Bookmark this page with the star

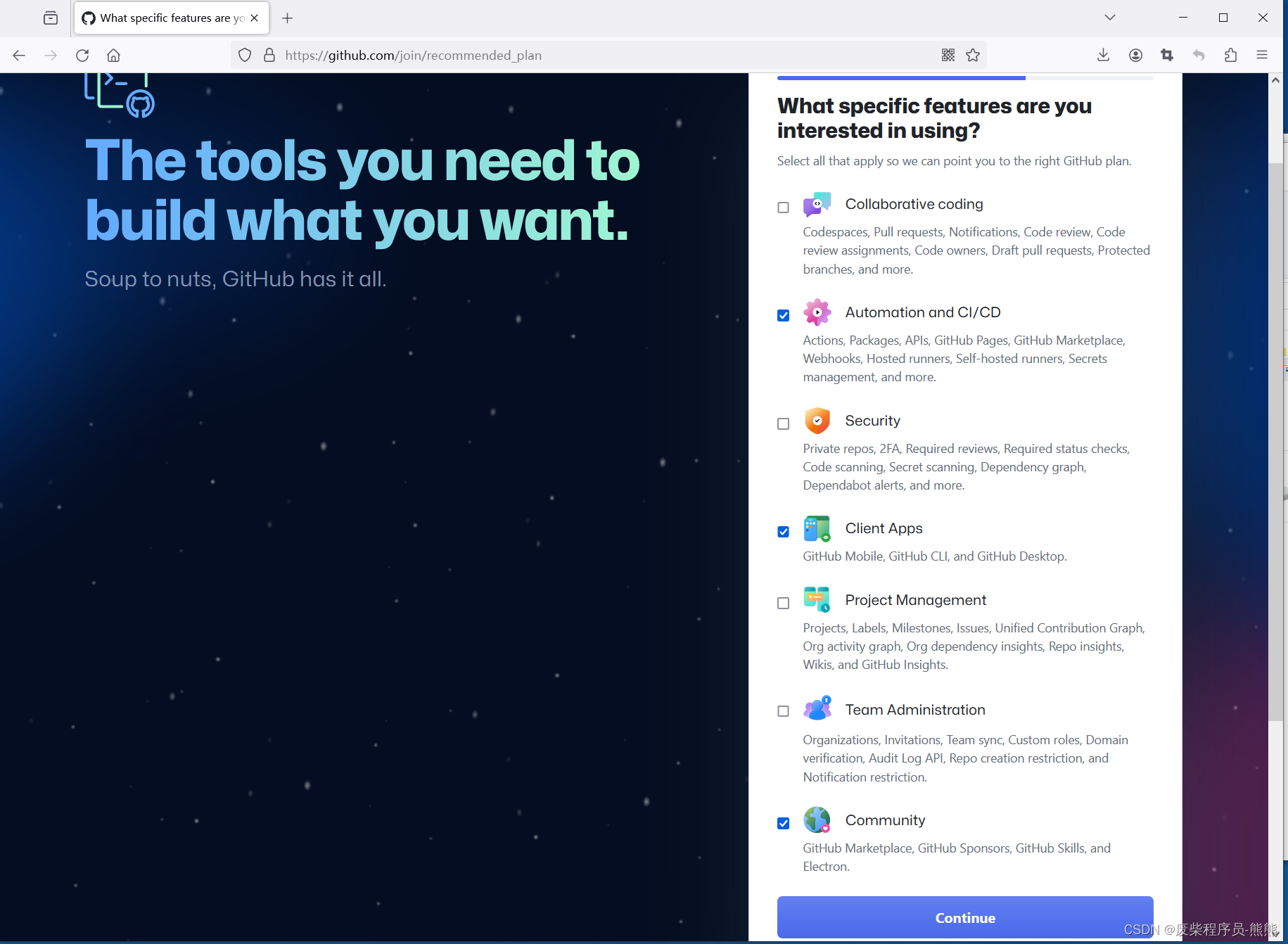pos(973,55)
